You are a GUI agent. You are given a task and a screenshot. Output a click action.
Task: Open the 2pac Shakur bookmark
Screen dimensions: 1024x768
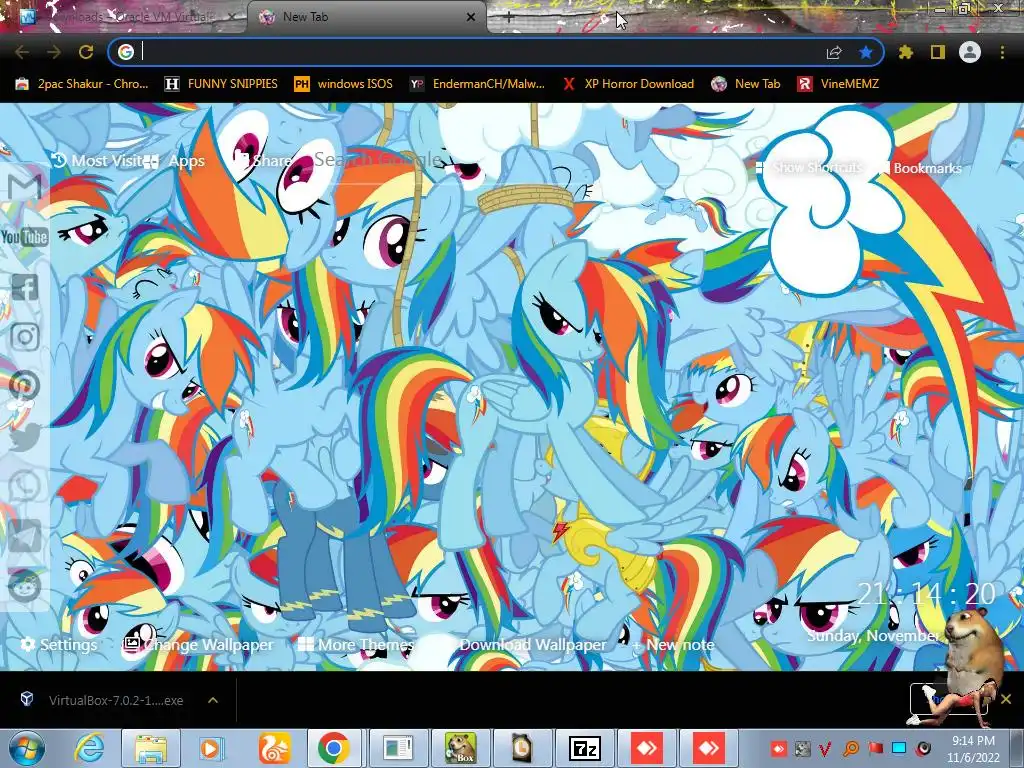[82, 84]
